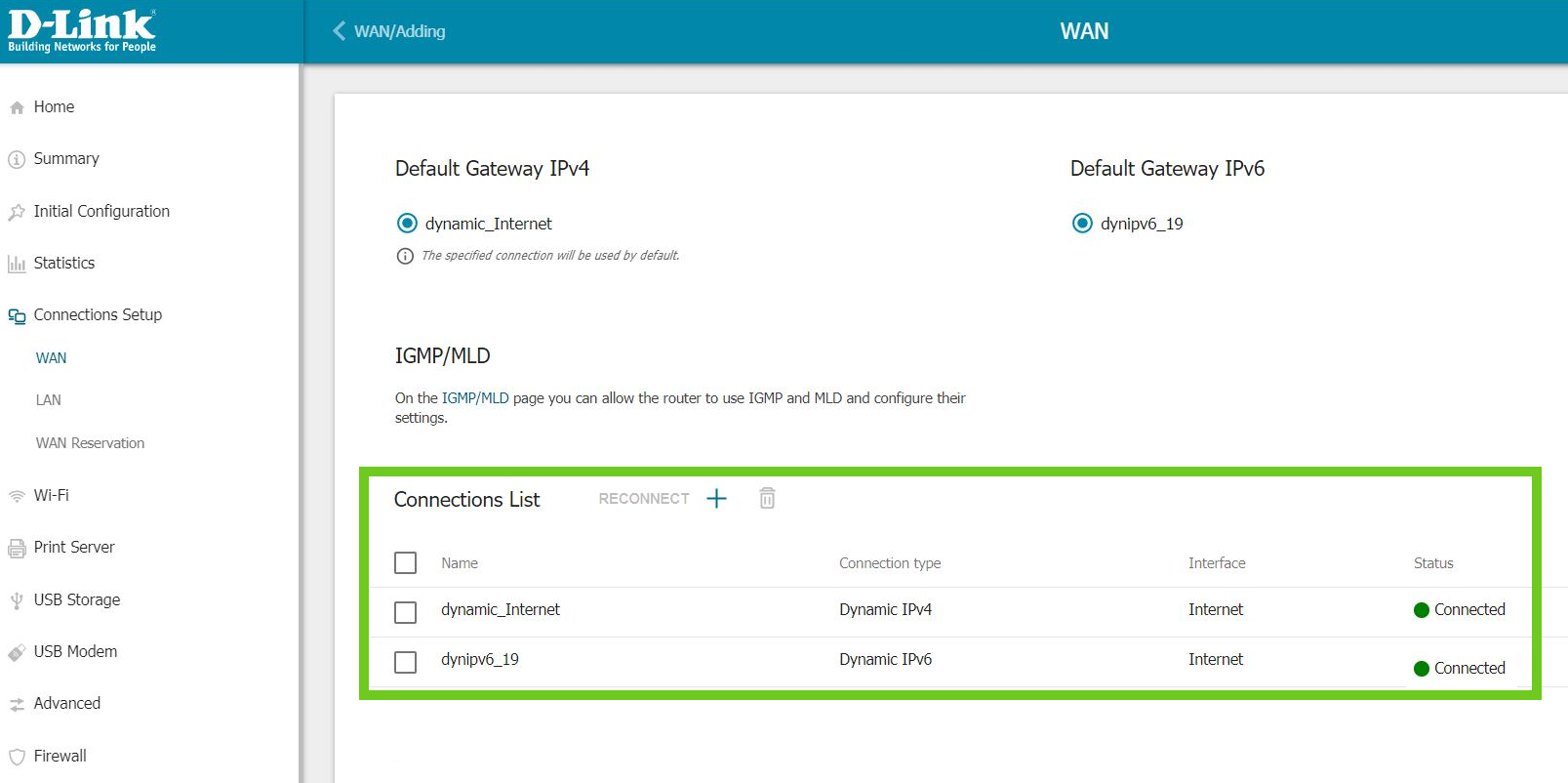Click the Wi-Fi signal icon in sidebar

pos(17,496)
